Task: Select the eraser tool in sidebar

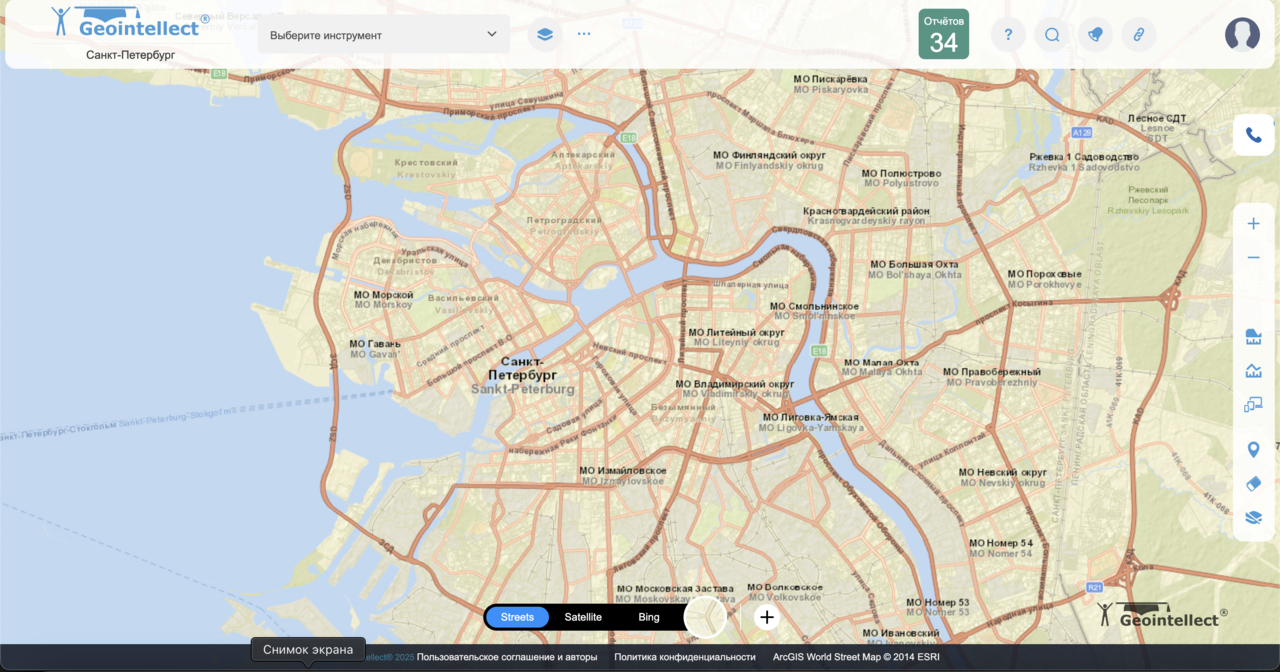Action: tap(1253, 484)
